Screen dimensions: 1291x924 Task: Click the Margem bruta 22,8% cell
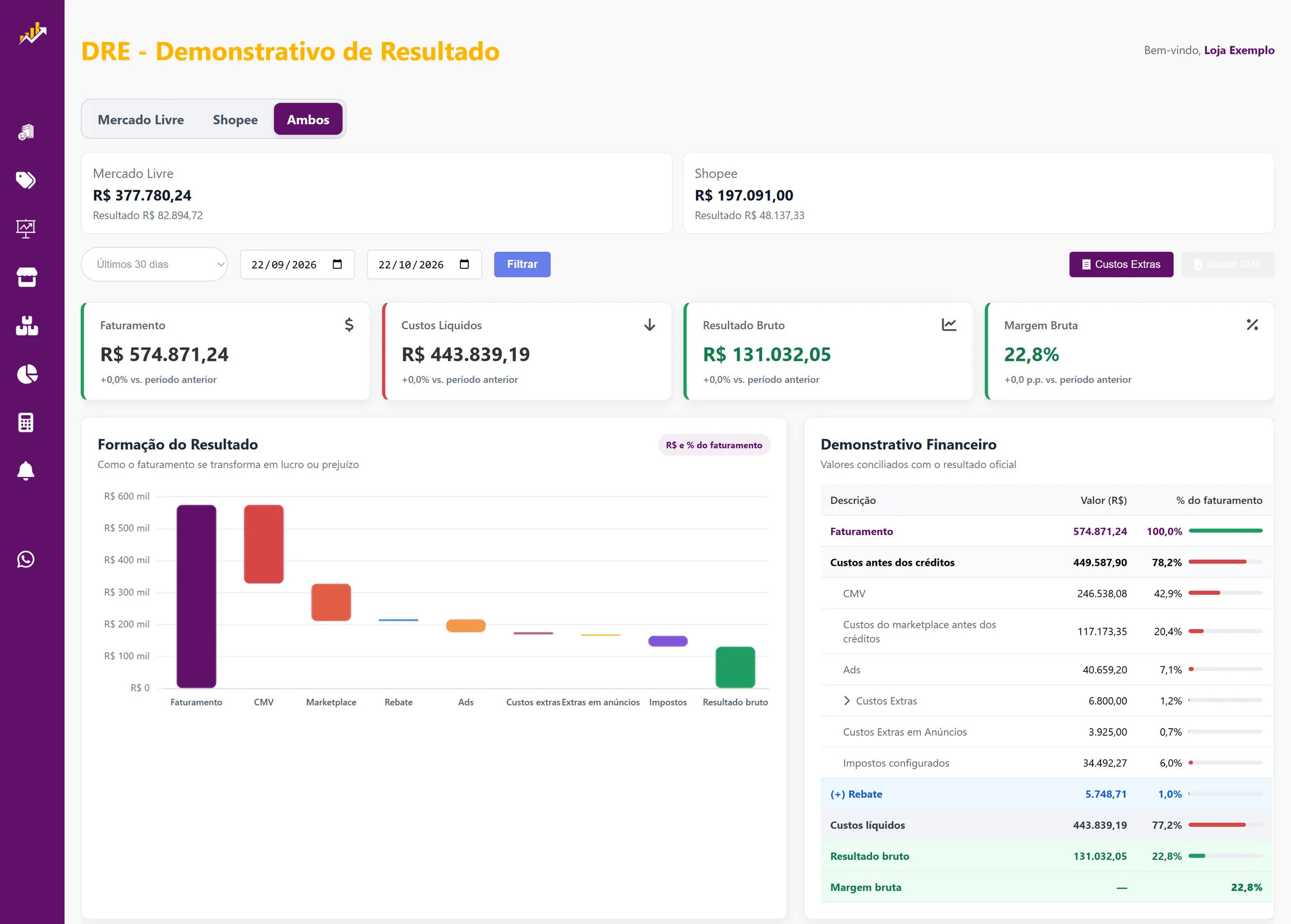pyautogui.click(x=1246, y=886)
